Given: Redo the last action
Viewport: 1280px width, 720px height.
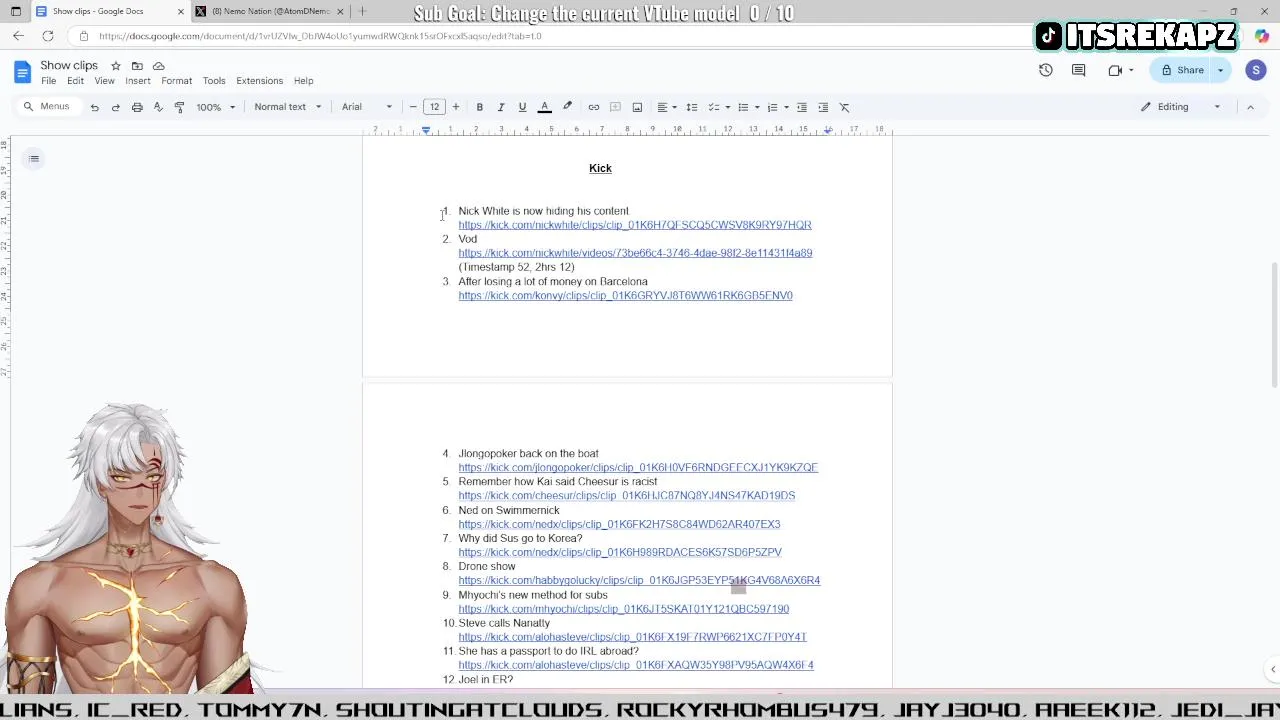Looking at the screenshot, I should pos(115,107).
